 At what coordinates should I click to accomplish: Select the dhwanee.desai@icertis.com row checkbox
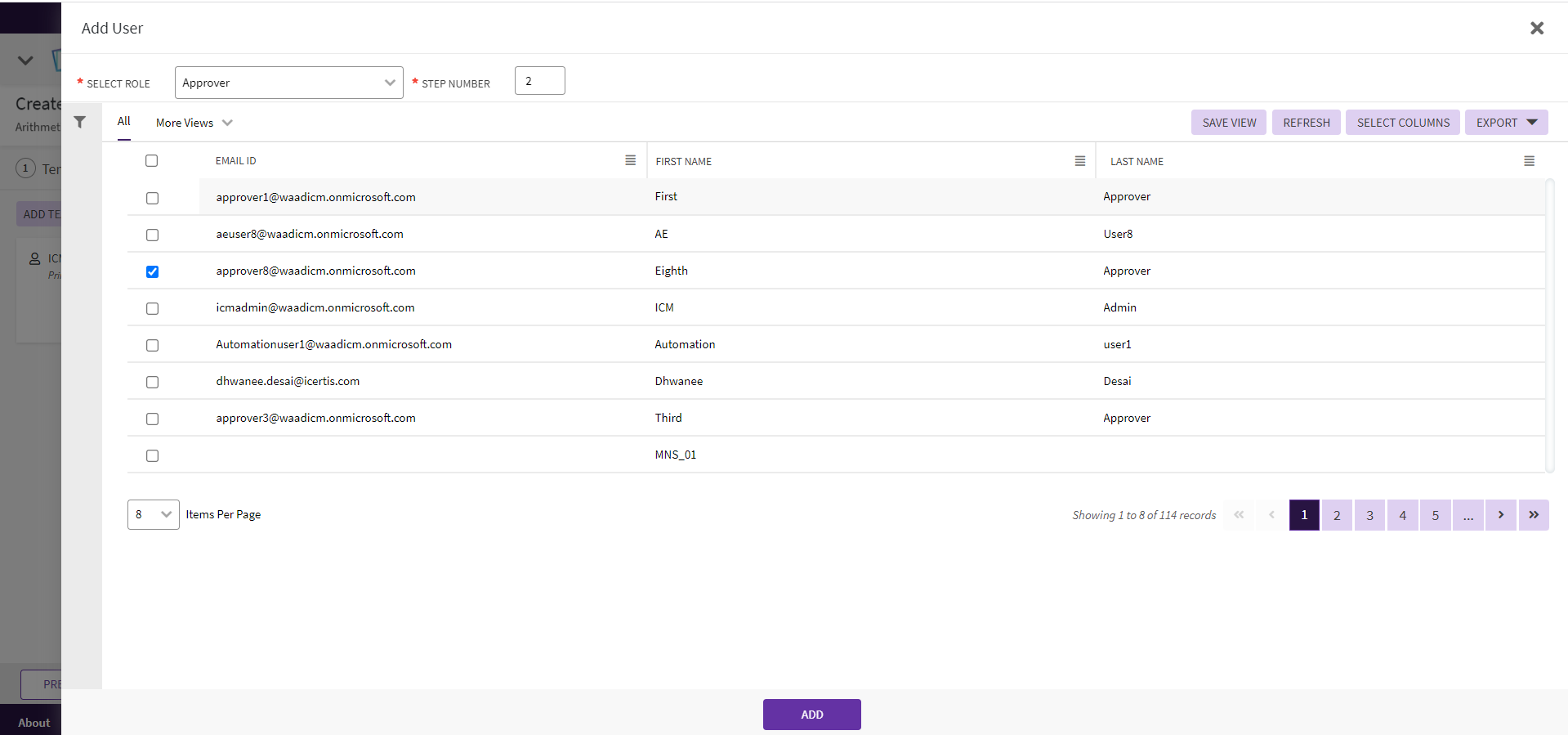coord(152,382)
